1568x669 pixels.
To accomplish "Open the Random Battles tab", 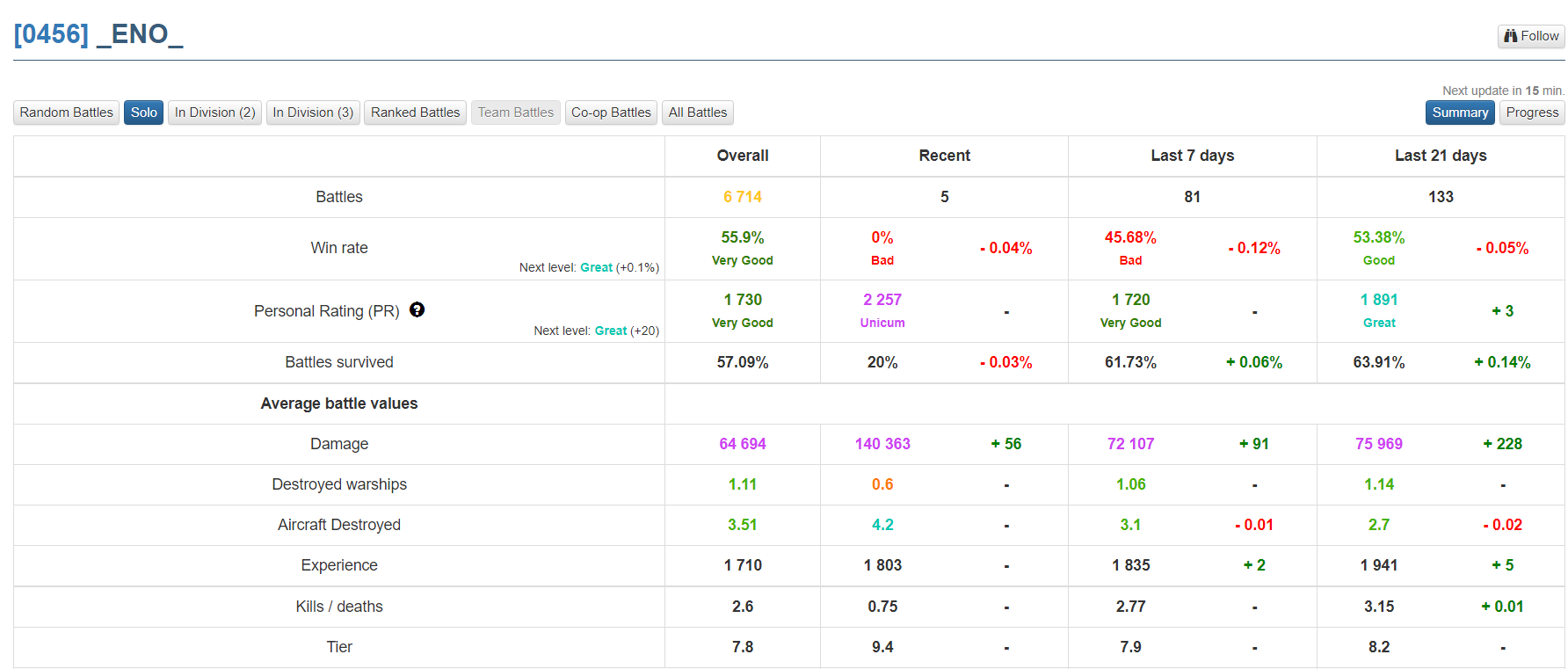I will coord(67,113).
